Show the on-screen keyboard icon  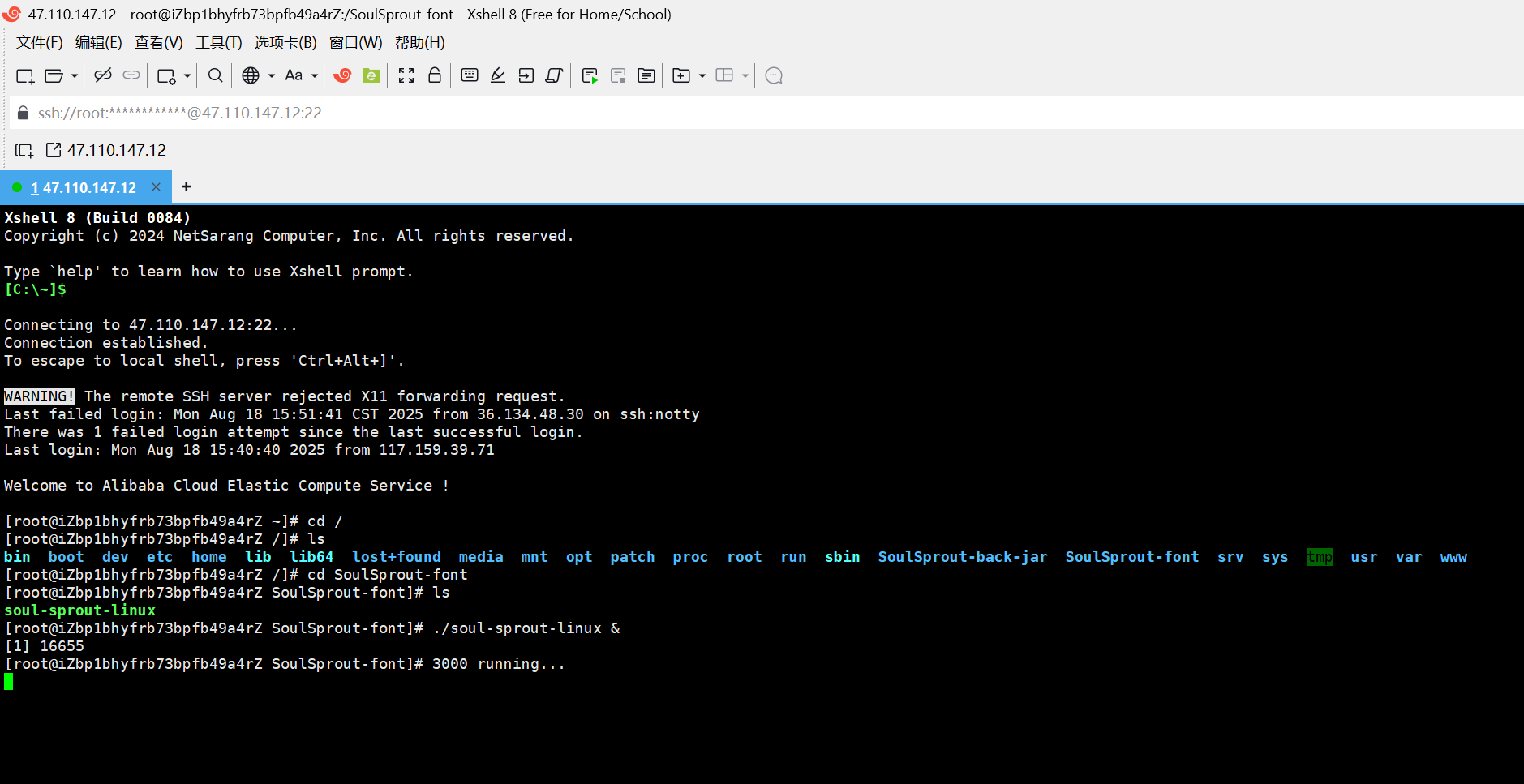(469, 75)
